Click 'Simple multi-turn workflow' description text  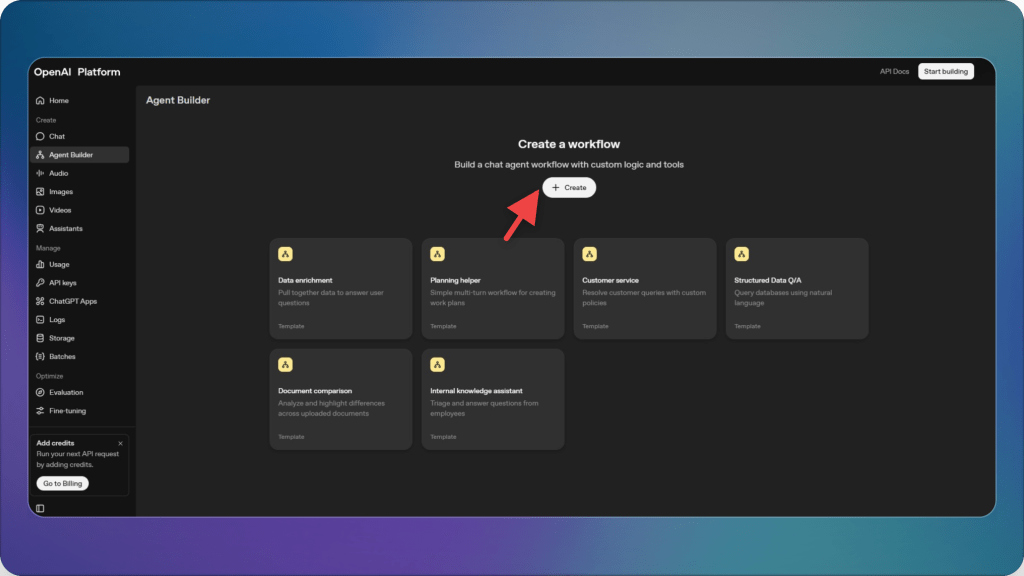click(x=493, y=298)
